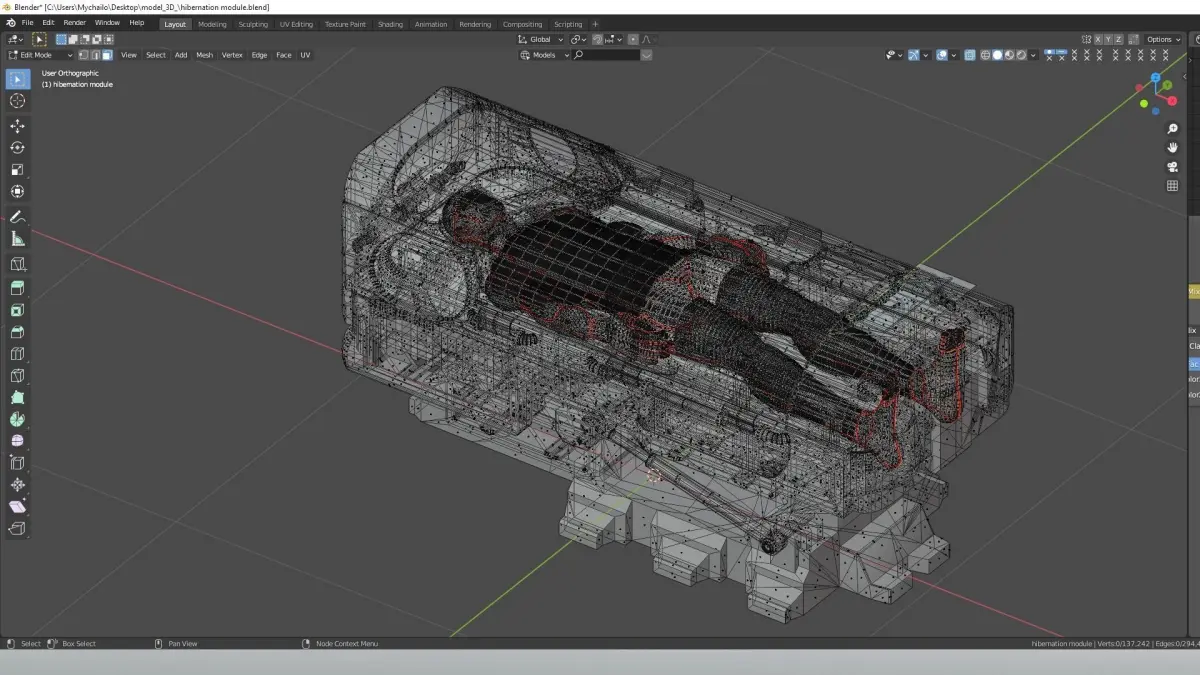This screenshot has width=1200, height=675.
Task: Switch perspective/orthographic grid icon
Action: [1173, 186]
